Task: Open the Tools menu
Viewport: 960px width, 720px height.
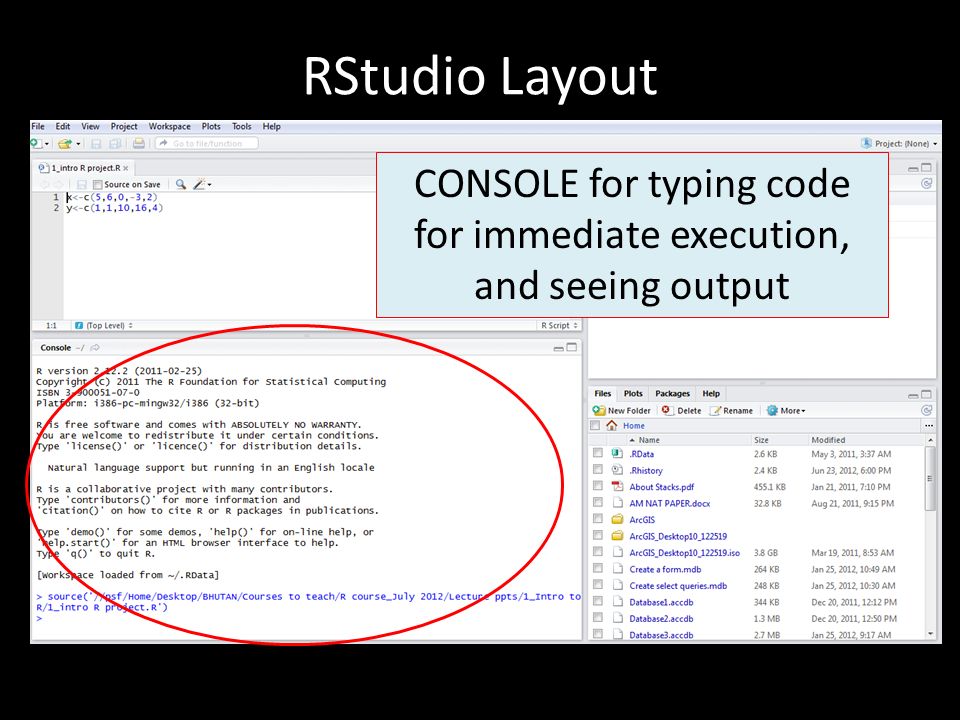Action: pos(241,126)
